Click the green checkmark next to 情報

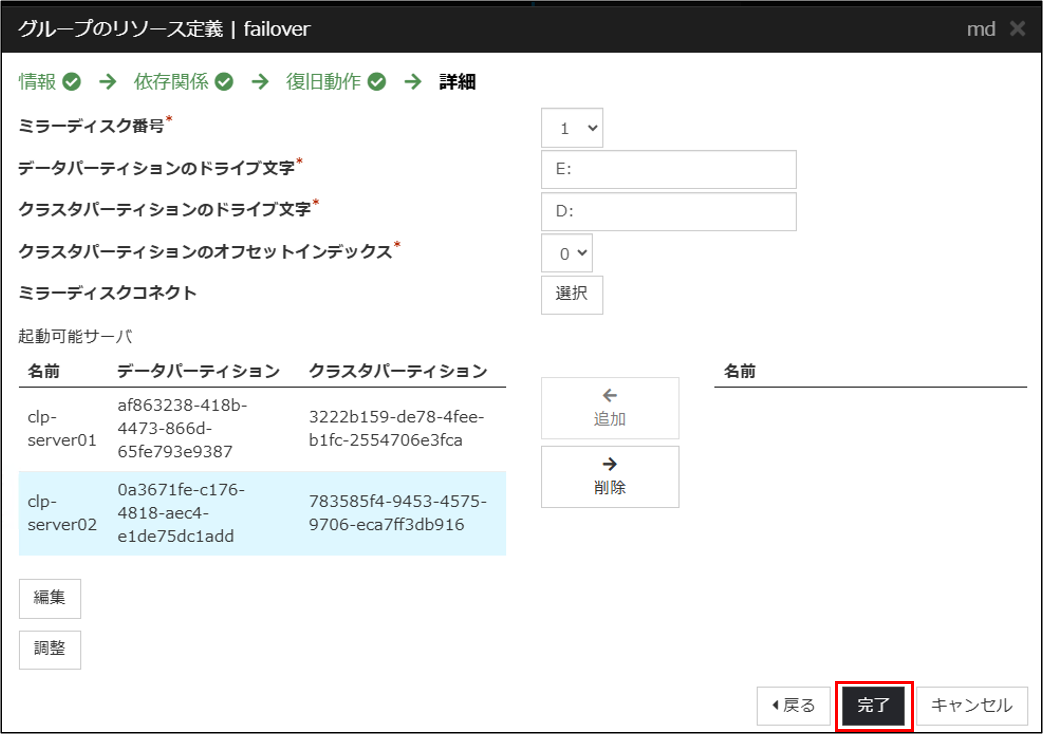(71, 82)
